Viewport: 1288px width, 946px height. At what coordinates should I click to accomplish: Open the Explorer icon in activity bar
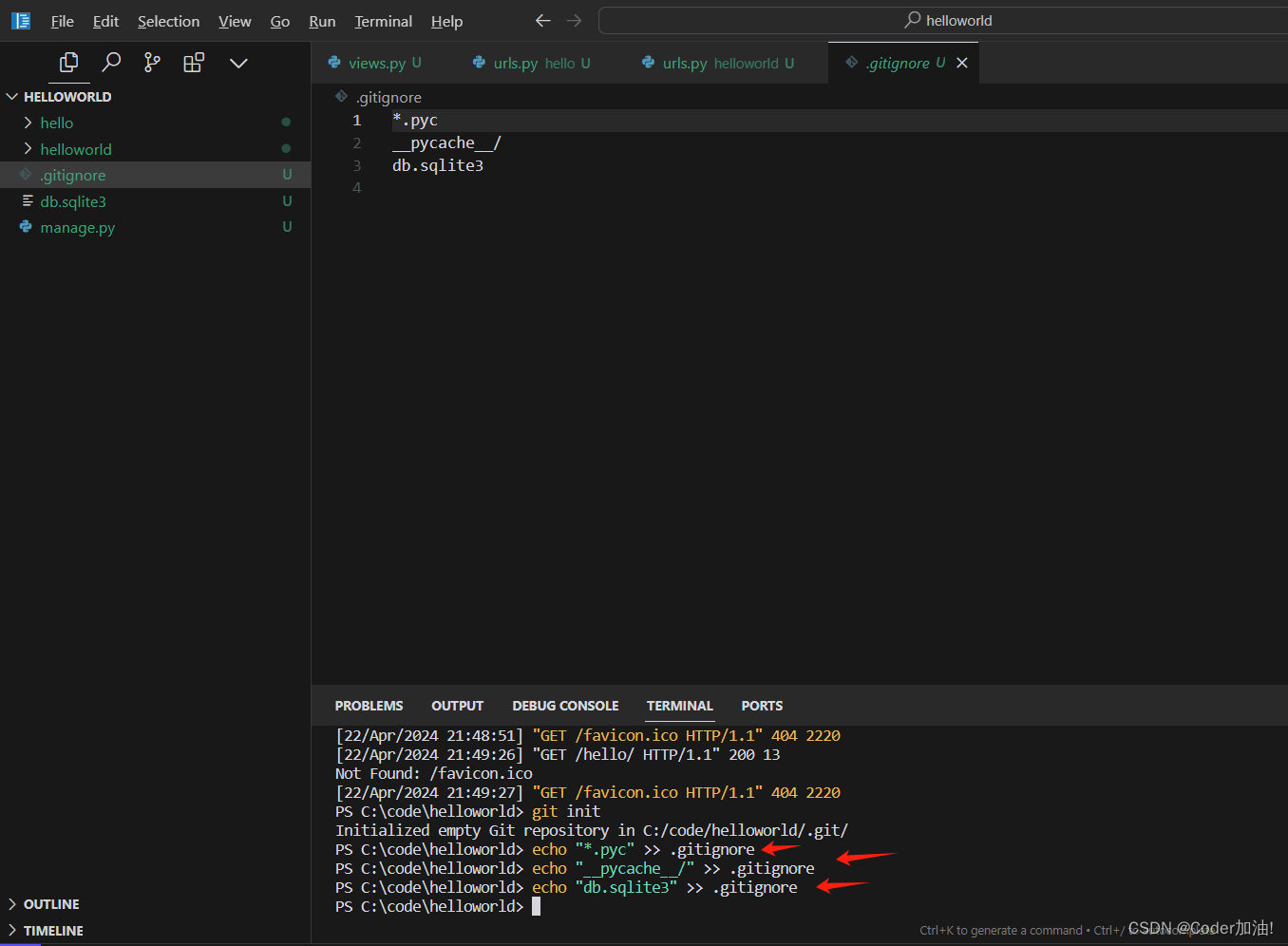click(x=67, y=63)
